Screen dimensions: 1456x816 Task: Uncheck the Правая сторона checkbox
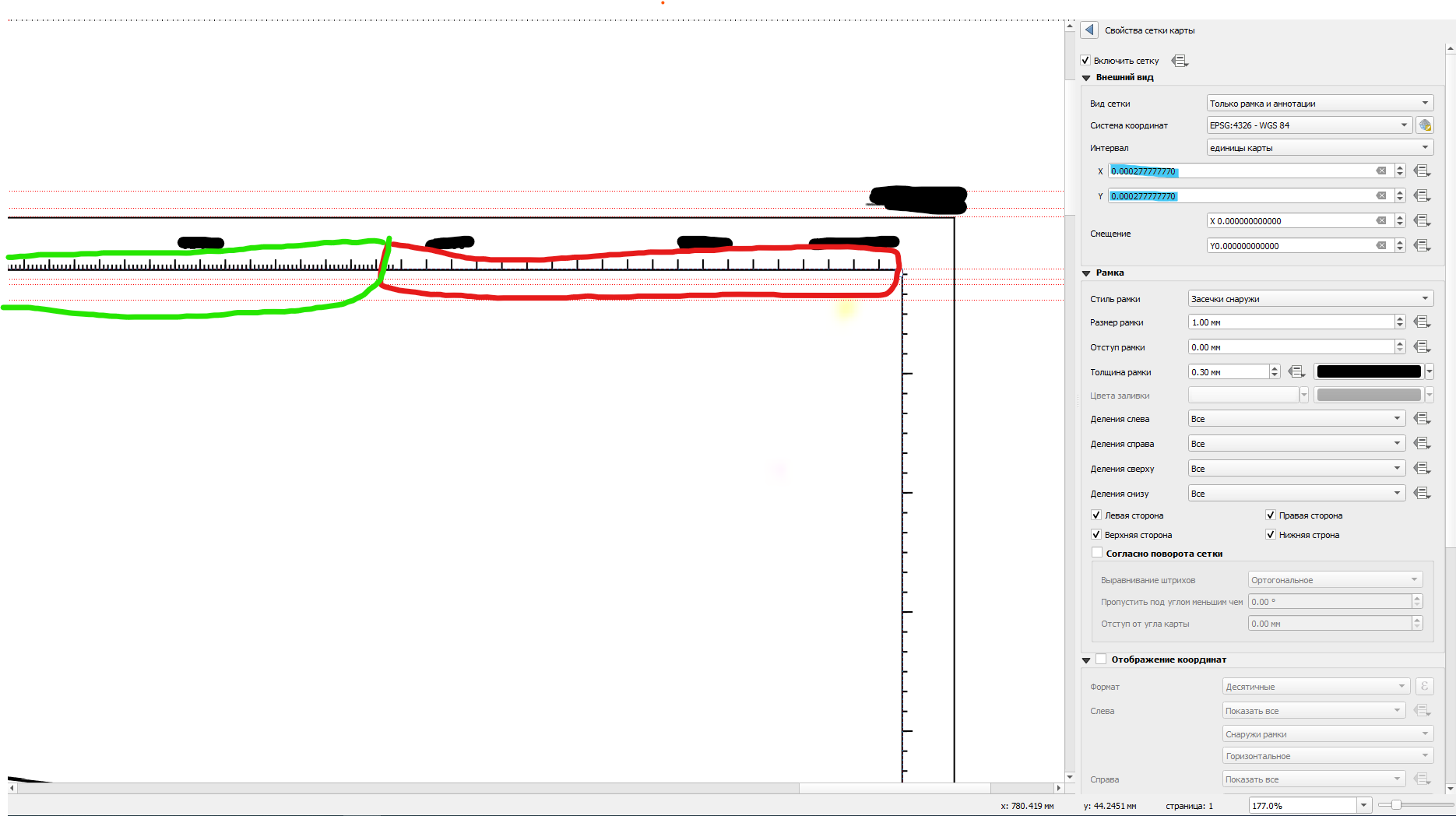(1270, 515)
